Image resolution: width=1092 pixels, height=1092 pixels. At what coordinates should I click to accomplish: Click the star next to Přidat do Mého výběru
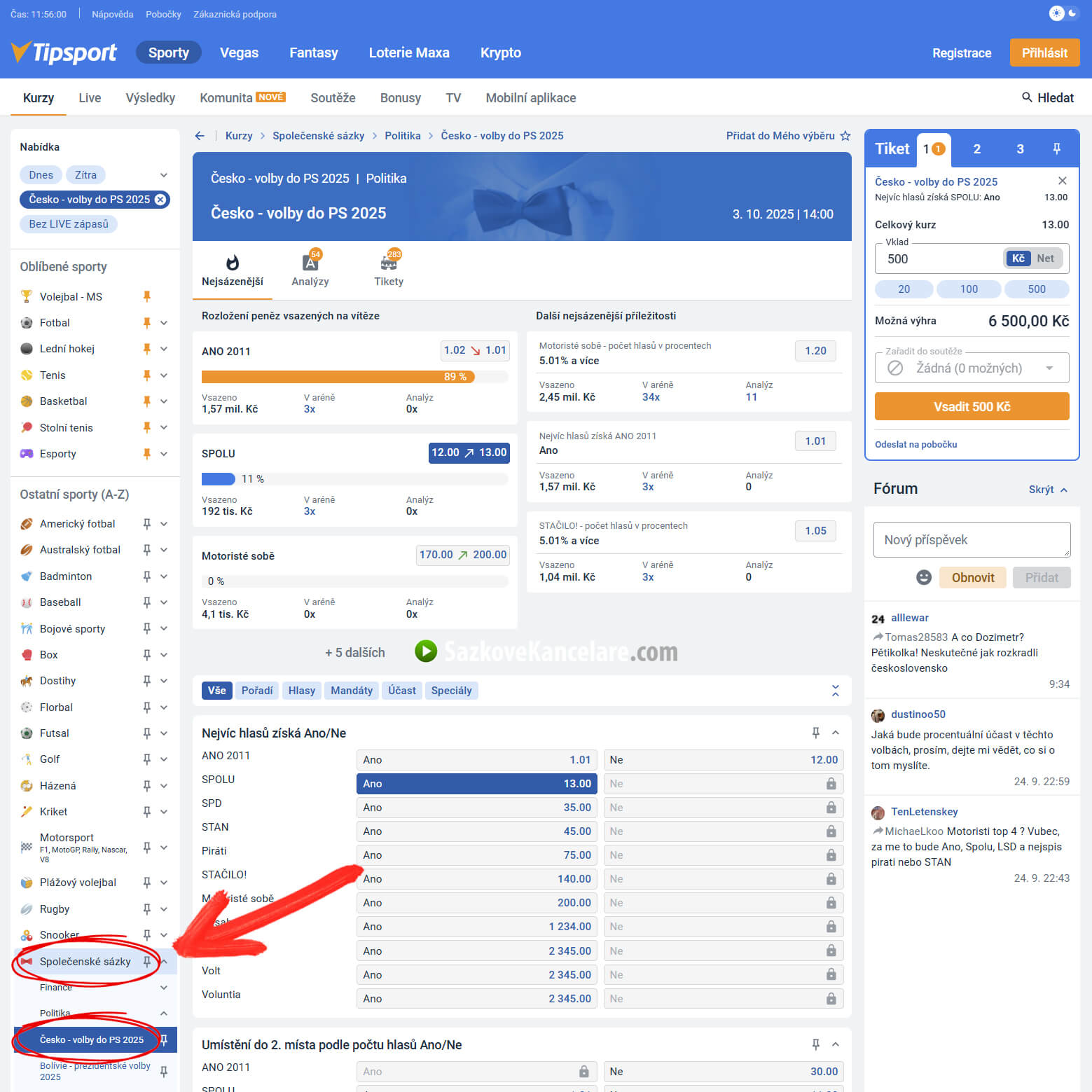click(845, 136)
